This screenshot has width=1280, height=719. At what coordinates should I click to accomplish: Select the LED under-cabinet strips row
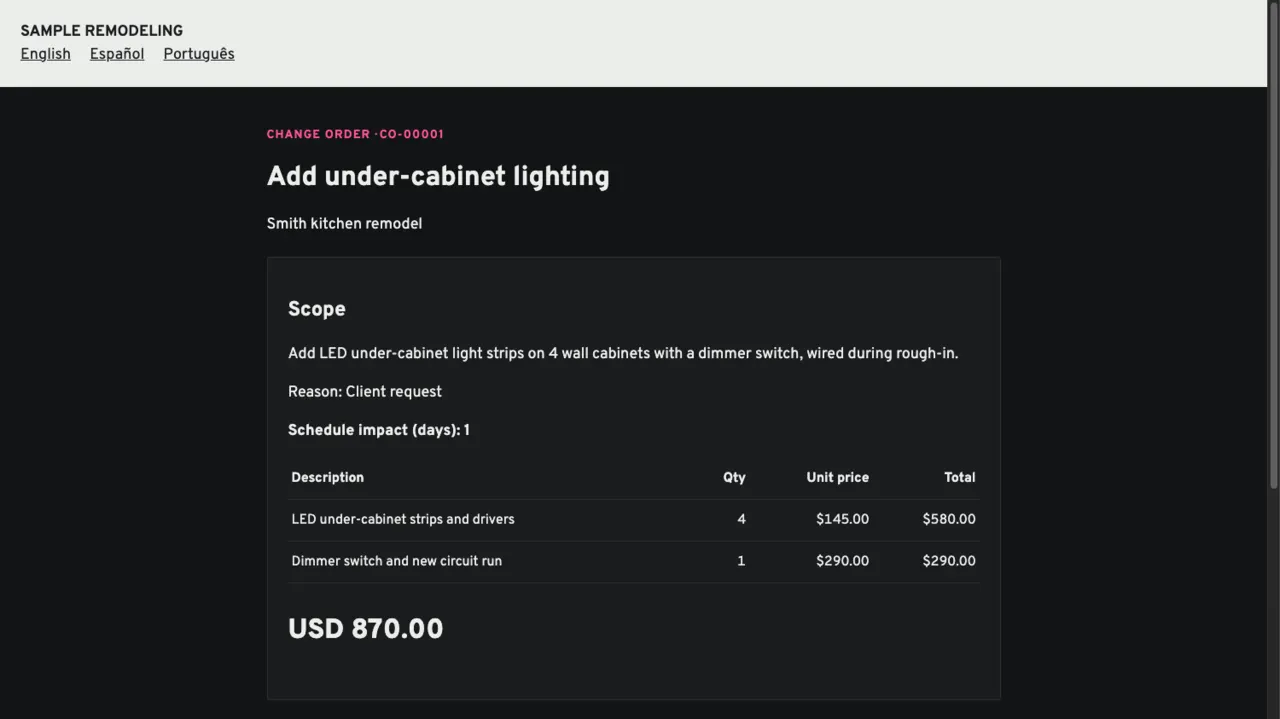(634, 520)
